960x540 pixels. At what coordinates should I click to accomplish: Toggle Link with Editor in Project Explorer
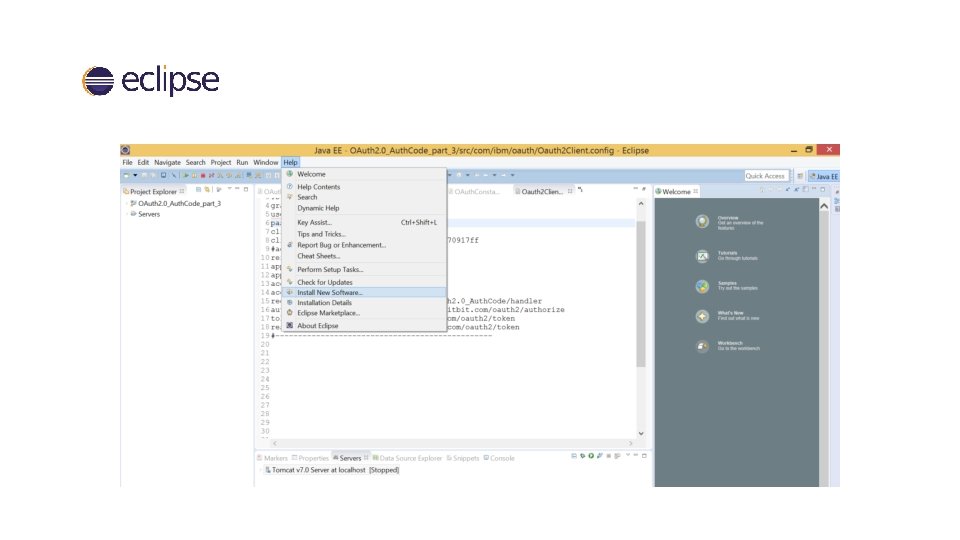point(208,190)
